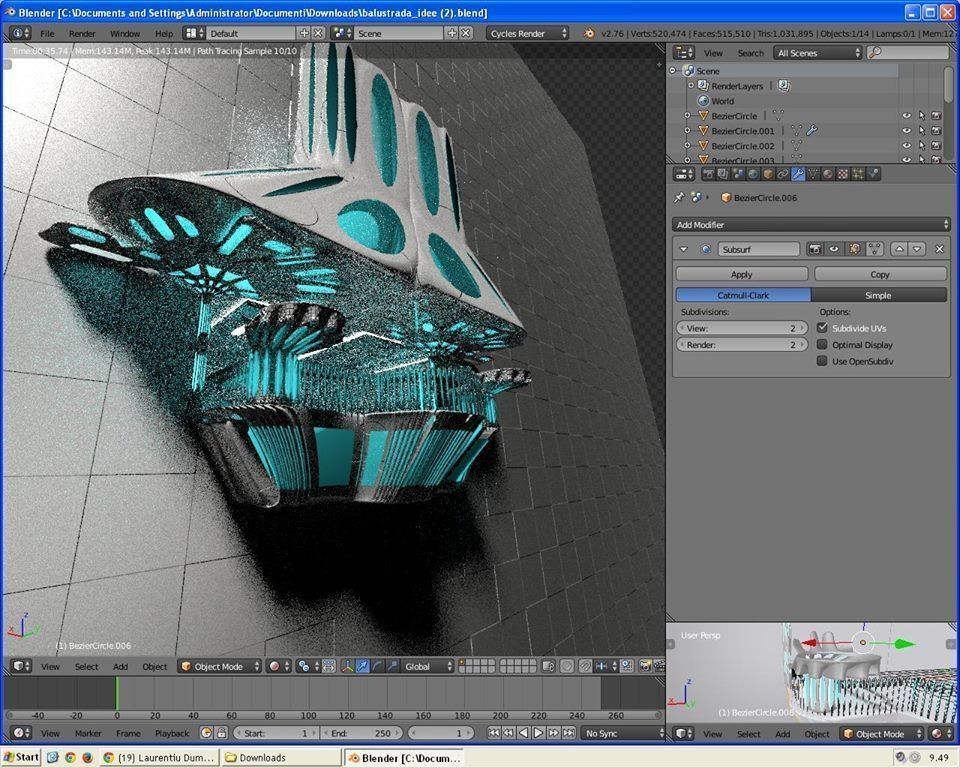Select the rotate manipulator arc icon
Screen dimensions: 960x768
[x=378, y=666]
